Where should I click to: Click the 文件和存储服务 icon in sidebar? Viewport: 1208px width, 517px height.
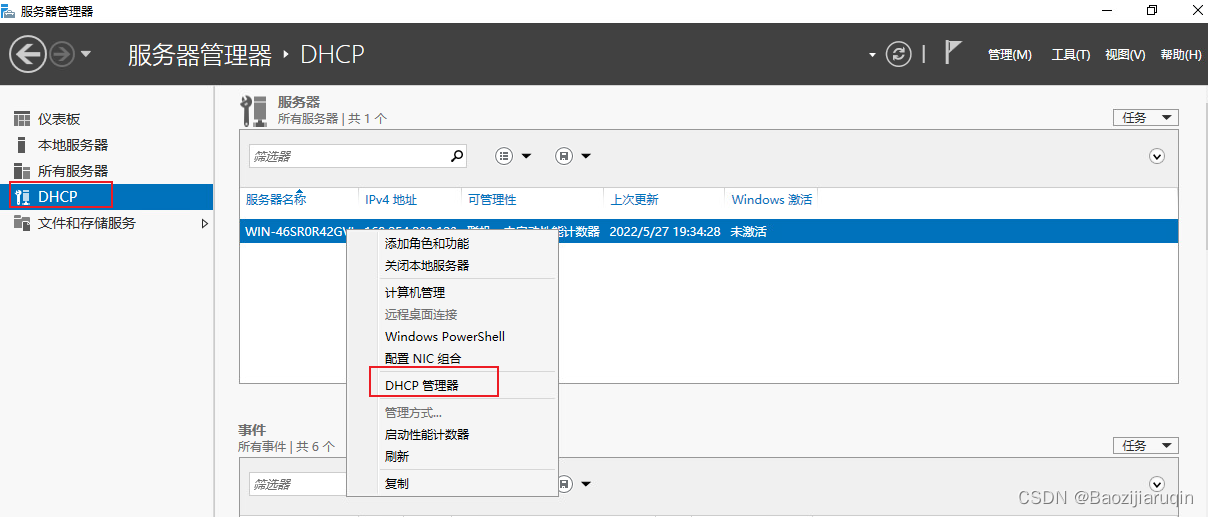click(x=21, y=223)
